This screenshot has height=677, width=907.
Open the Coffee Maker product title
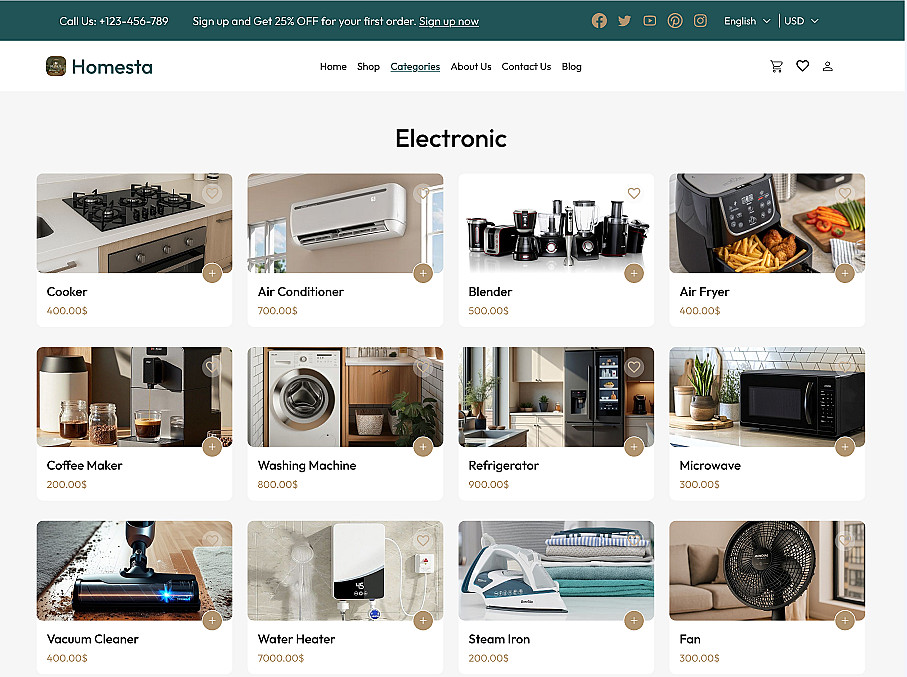click(84, 465)
